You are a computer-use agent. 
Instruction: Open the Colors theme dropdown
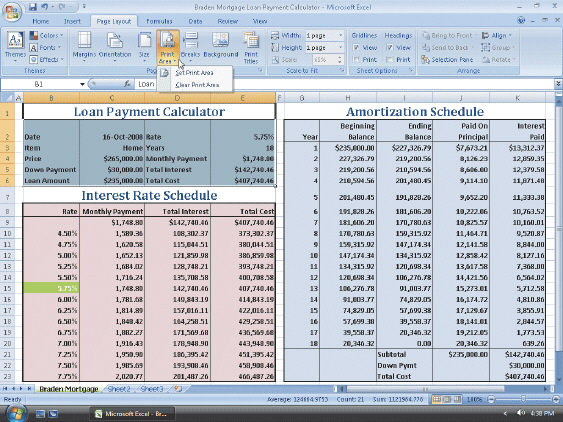tap(46, 36)
